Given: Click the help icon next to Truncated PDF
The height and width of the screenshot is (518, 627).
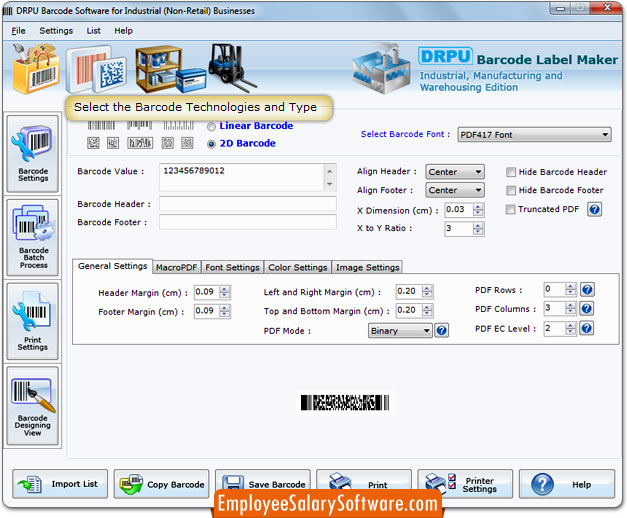Looking at the screenshot, I should (x=594, y=209).
